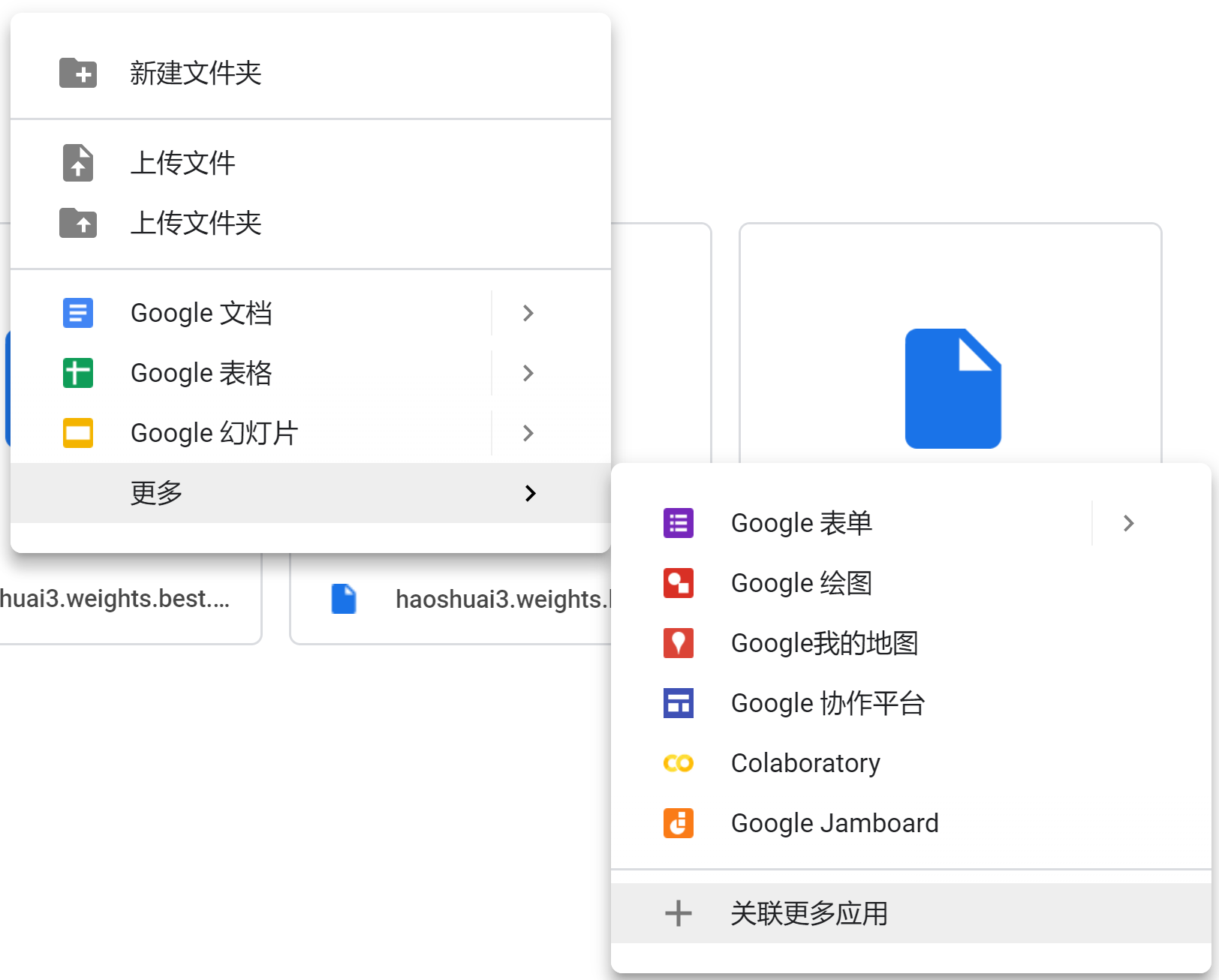
Task: Select Google 协作平台 from submenu
Action: 911,703
